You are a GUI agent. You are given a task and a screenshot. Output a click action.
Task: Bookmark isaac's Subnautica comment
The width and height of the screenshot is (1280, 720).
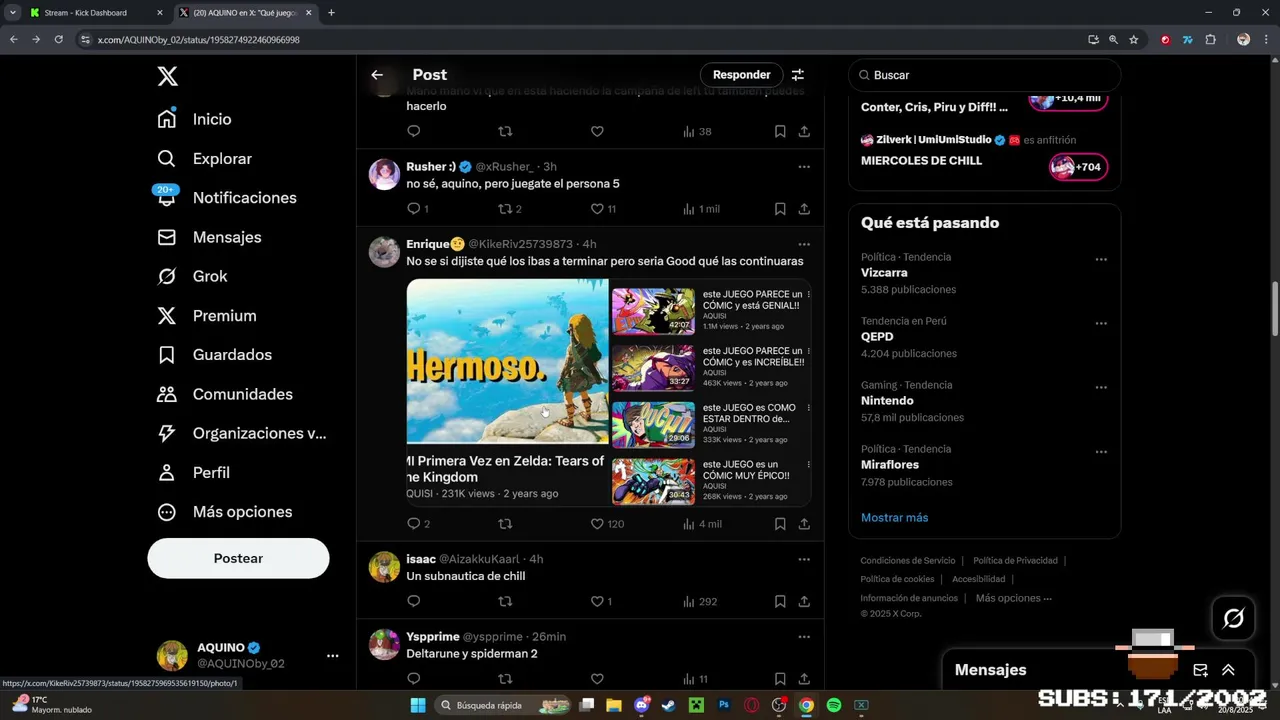[x=780, y=602]
